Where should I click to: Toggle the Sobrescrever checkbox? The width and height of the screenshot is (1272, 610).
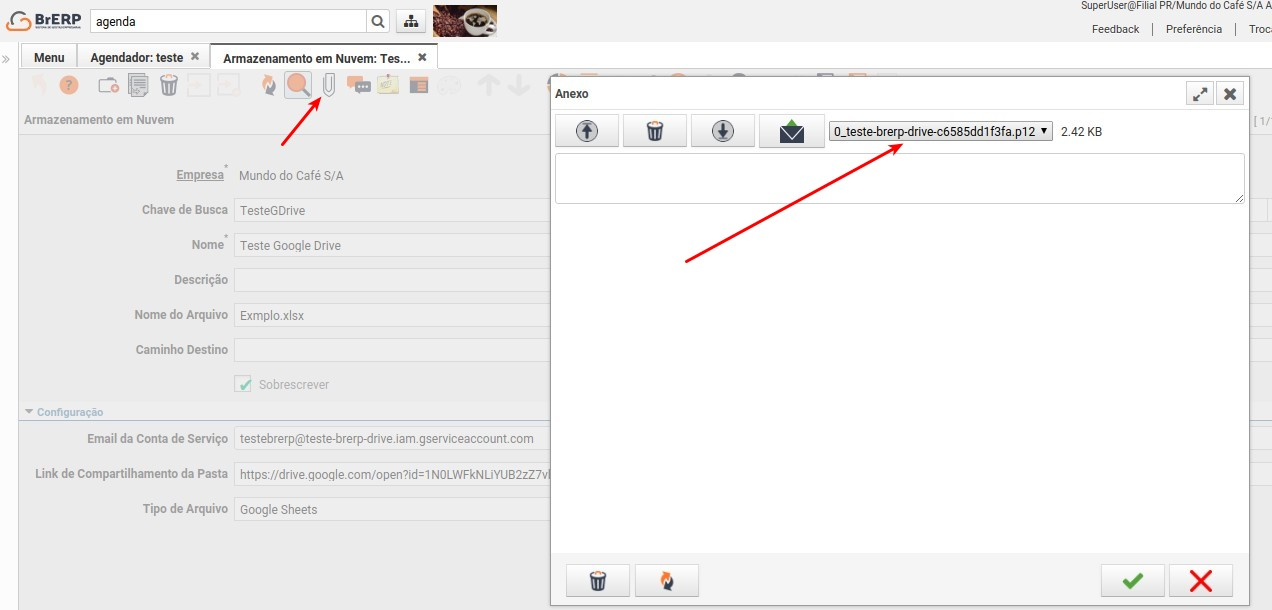point(243,384)
